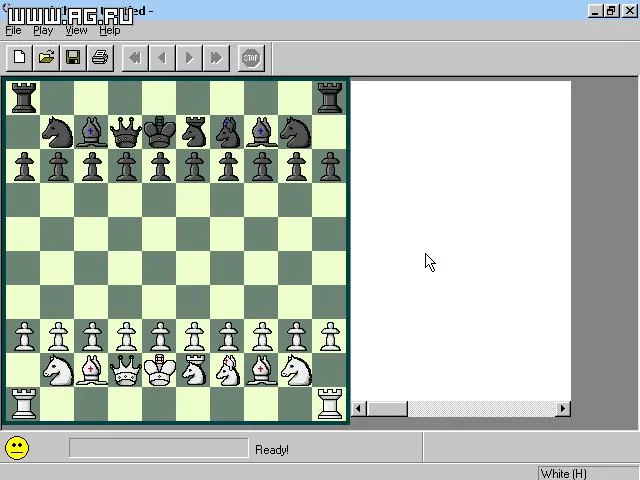This screenshot has height=480, width=640.
Task: Select the white knight left of the queenside bishop
Action: point(58,370)
